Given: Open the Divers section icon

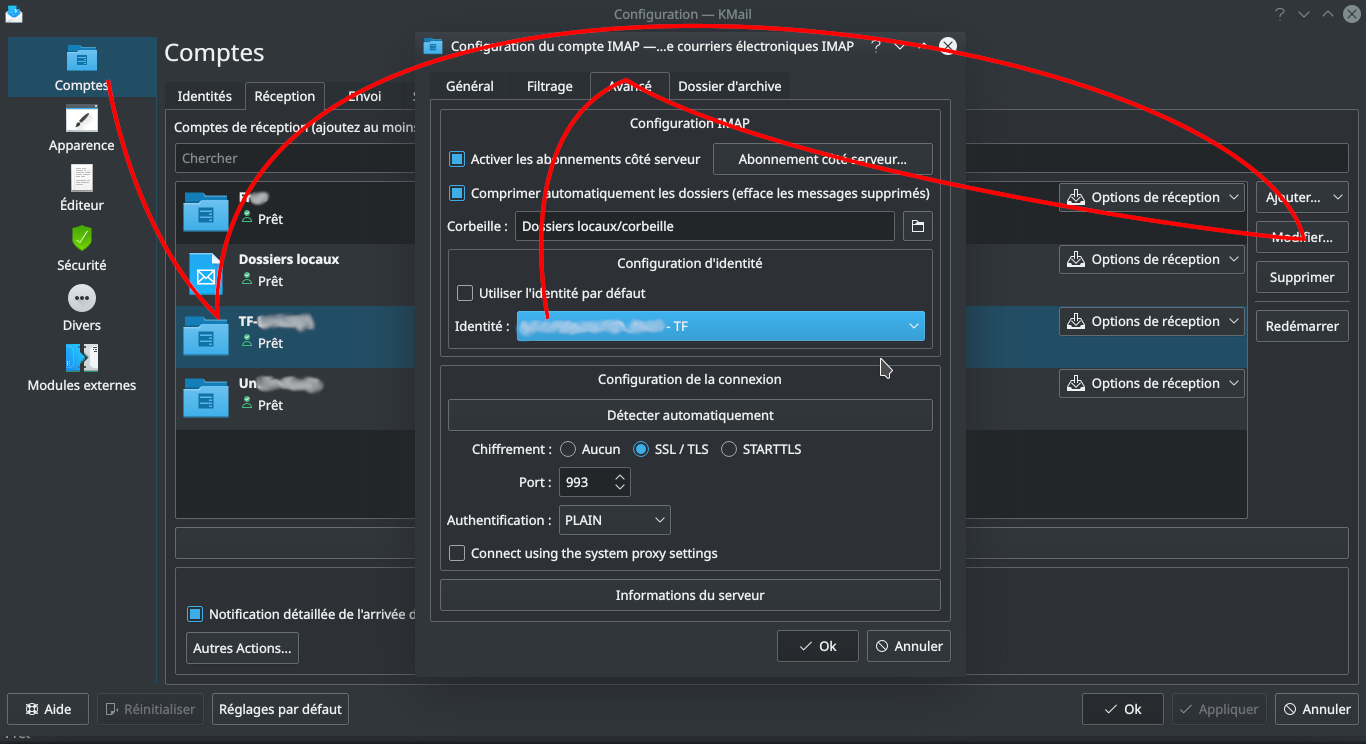Looking at the screenshot, I should pos(82,298).
